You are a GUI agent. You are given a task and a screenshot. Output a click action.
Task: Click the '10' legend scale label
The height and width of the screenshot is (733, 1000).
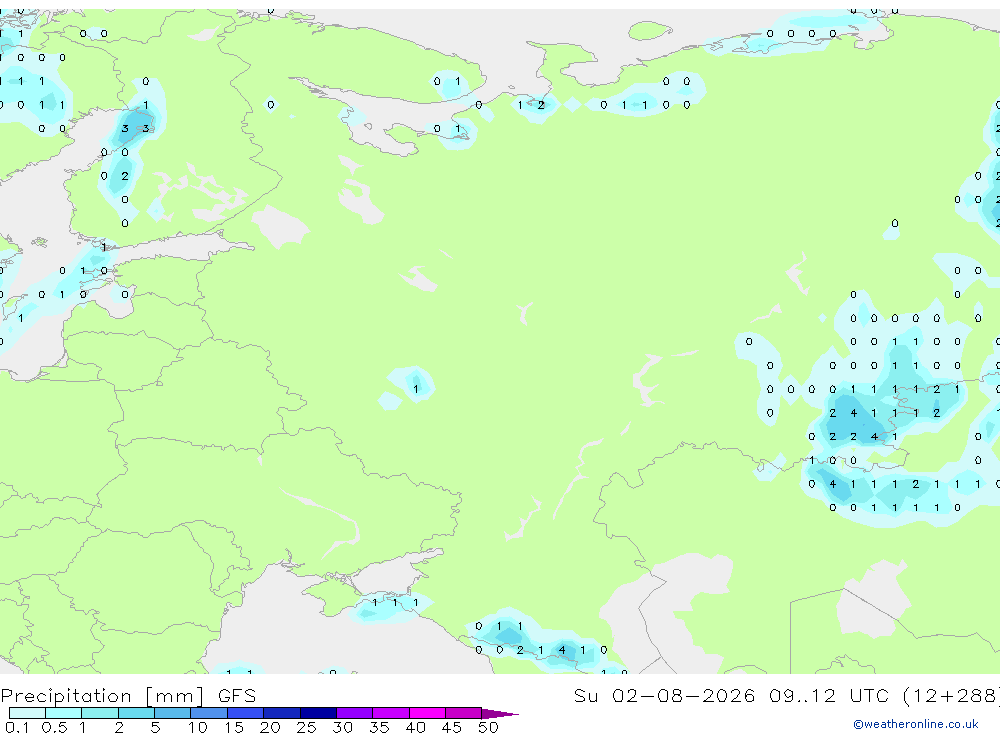coord(198,727)
